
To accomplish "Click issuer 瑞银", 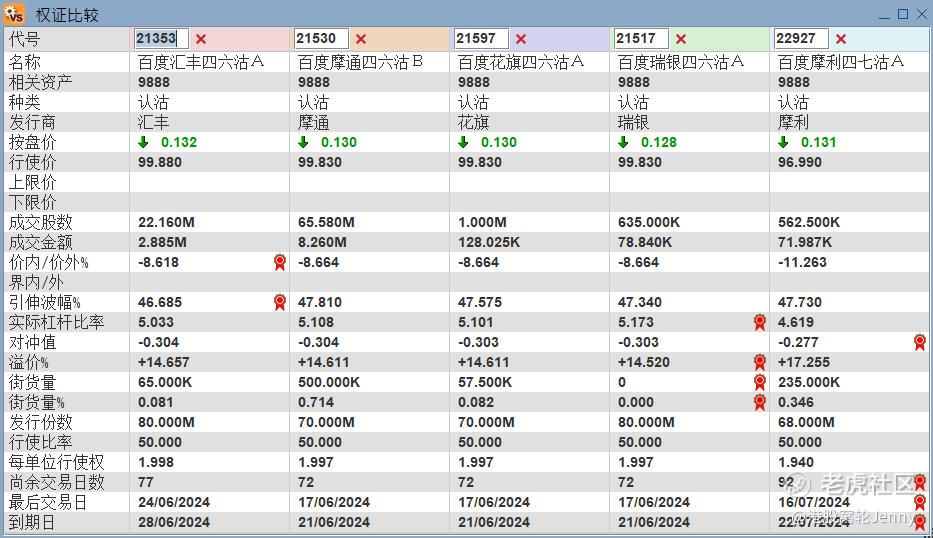I will click(634, 123).
